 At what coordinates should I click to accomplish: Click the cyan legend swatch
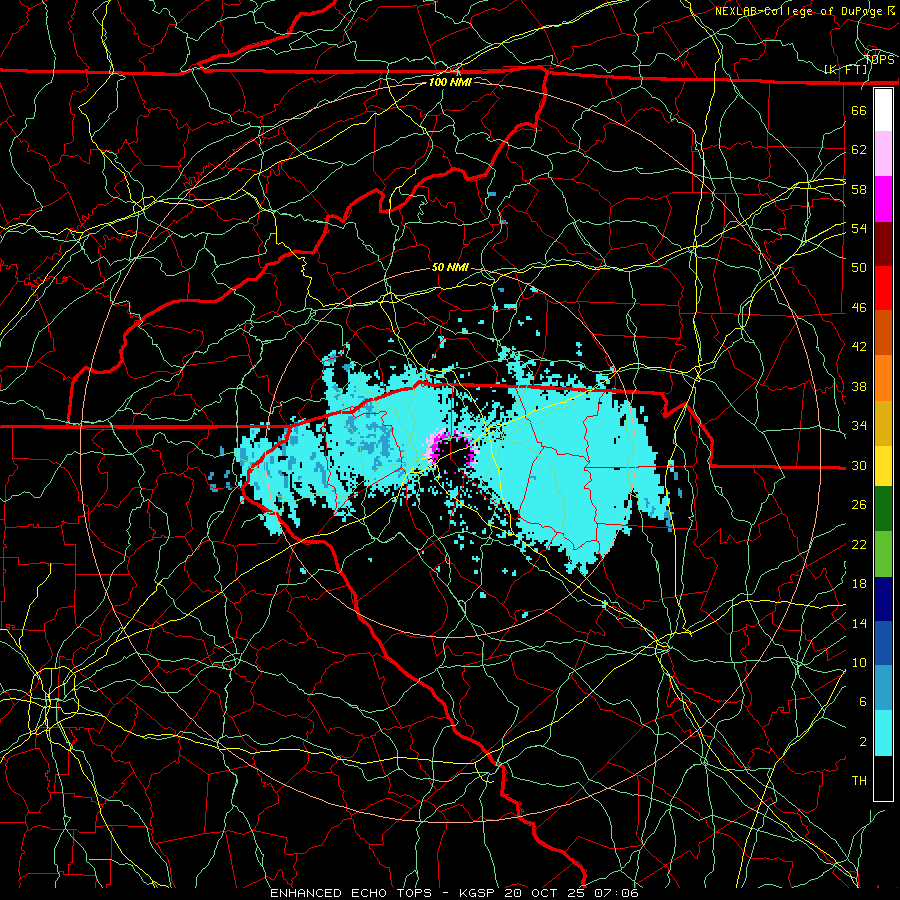coord(883,733)
